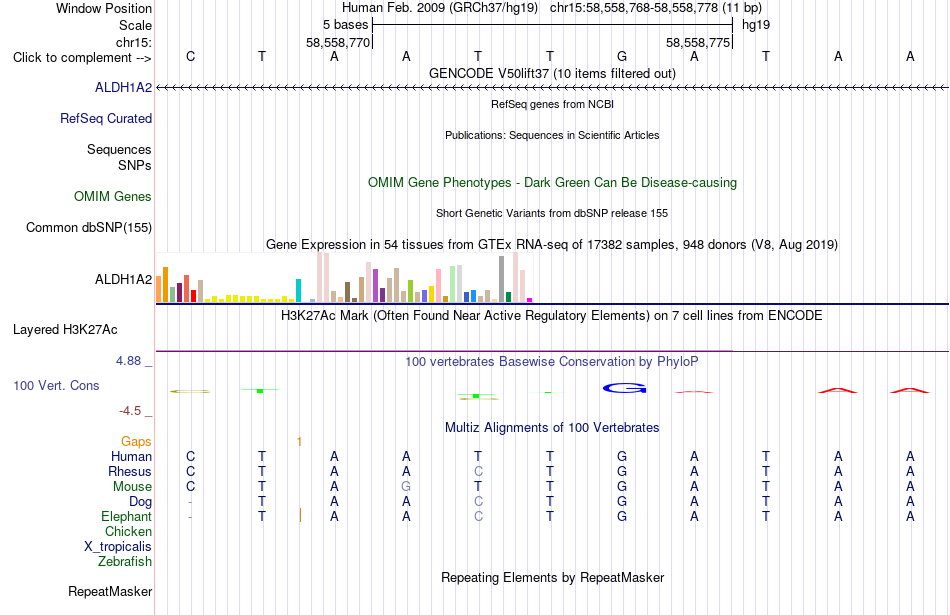Click the 'RefSeq genes from NCBI' title
This screenshot has width=950, height=615.
click(553, 104)
